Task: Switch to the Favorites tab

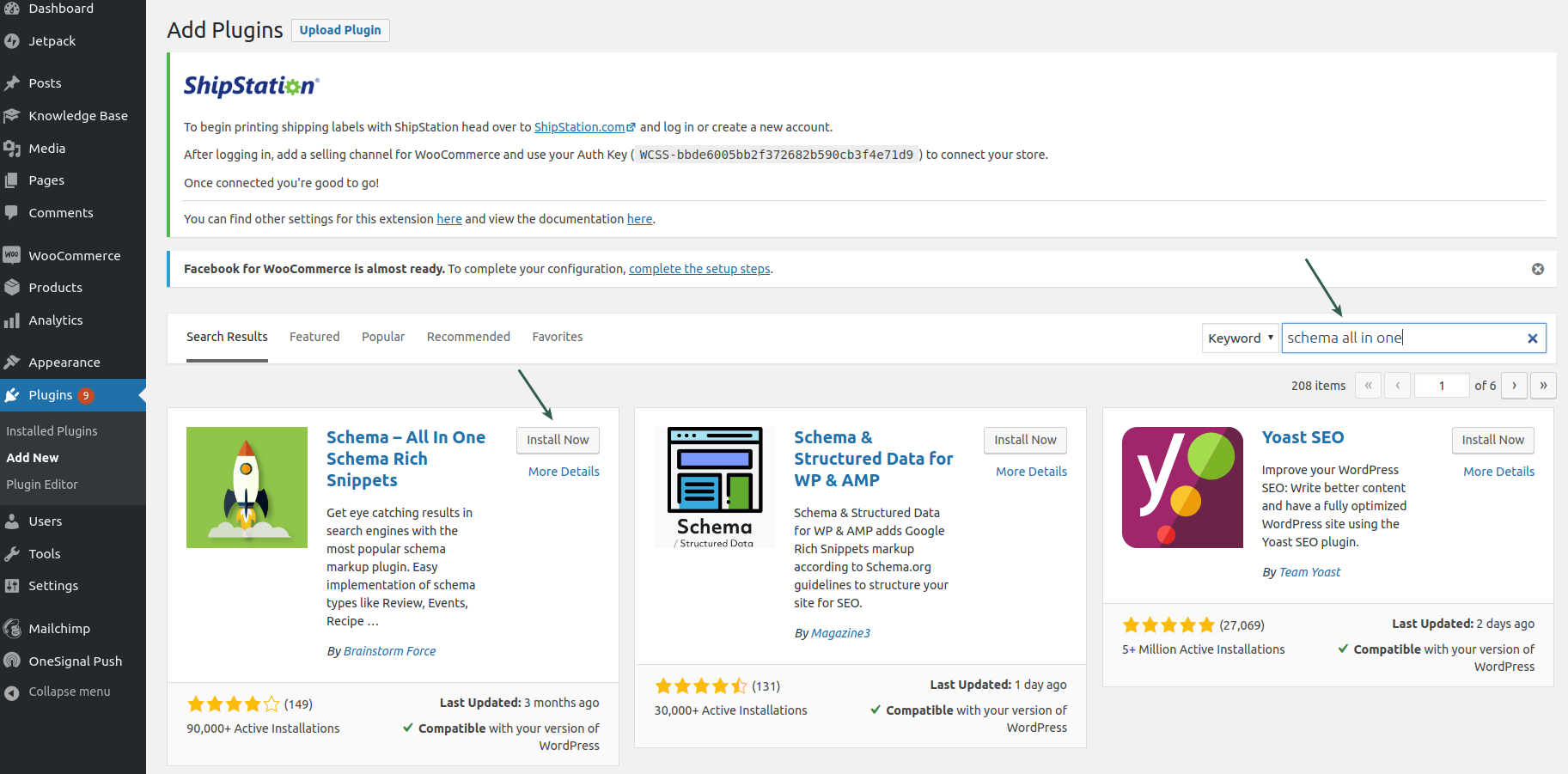Action: pyautogui.click(x=558, y=337)
